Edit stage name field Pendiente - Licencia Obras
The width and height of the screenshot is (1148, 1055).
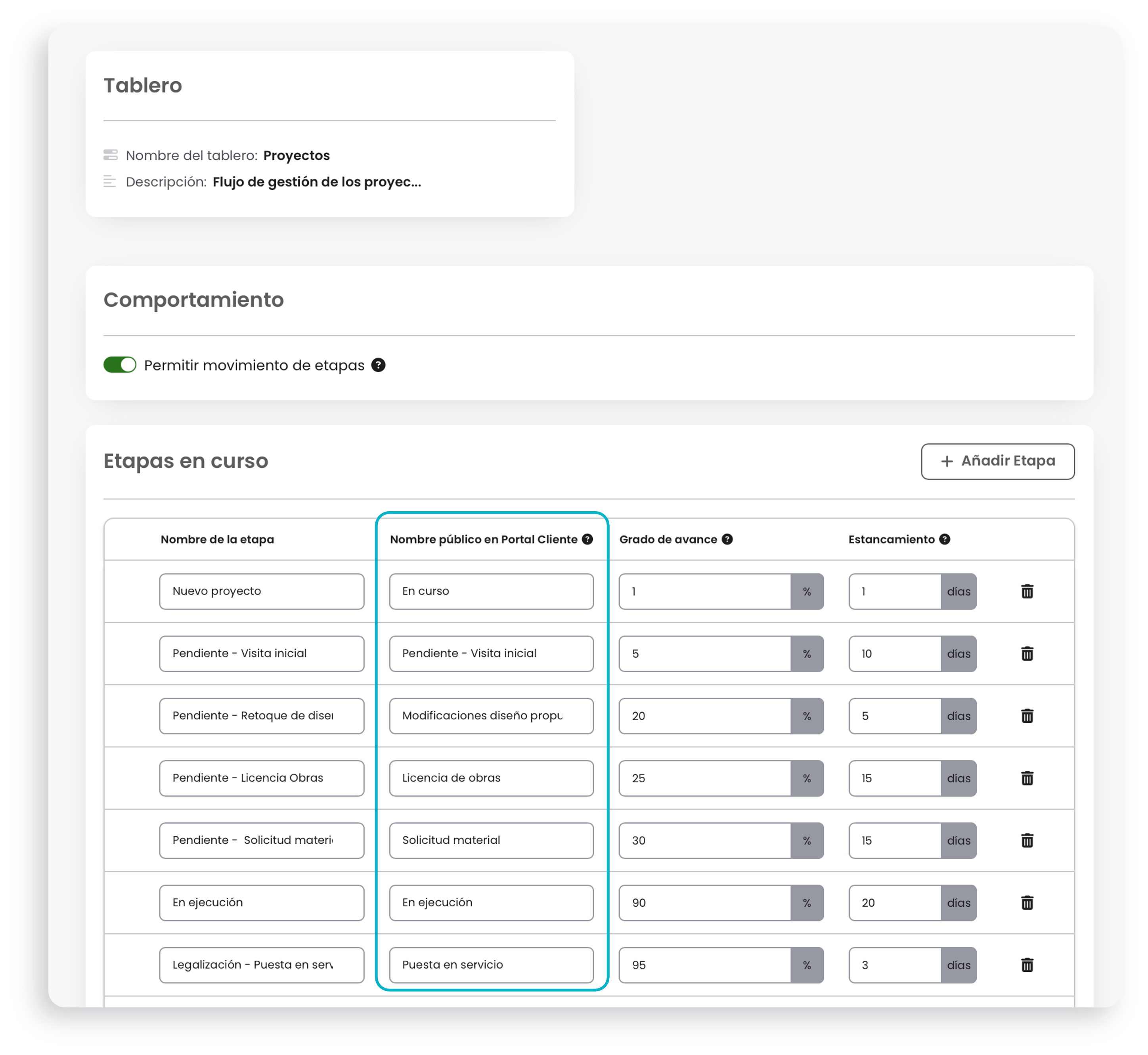coord(262,778)
